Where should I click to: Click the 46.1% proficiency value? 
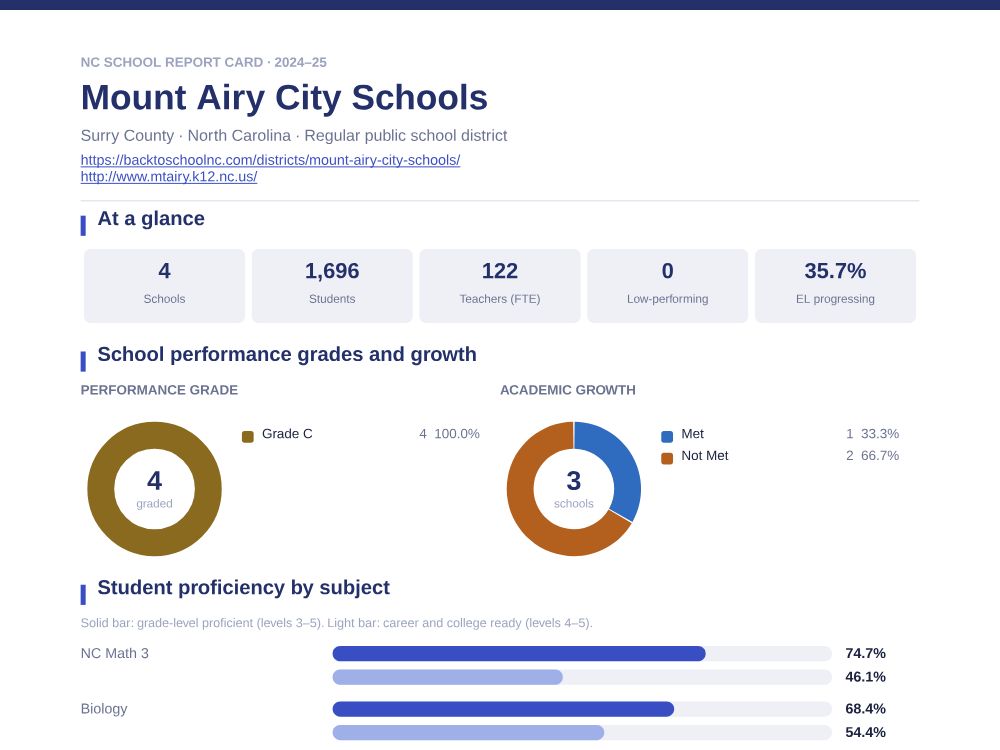[x=865, y=677]
